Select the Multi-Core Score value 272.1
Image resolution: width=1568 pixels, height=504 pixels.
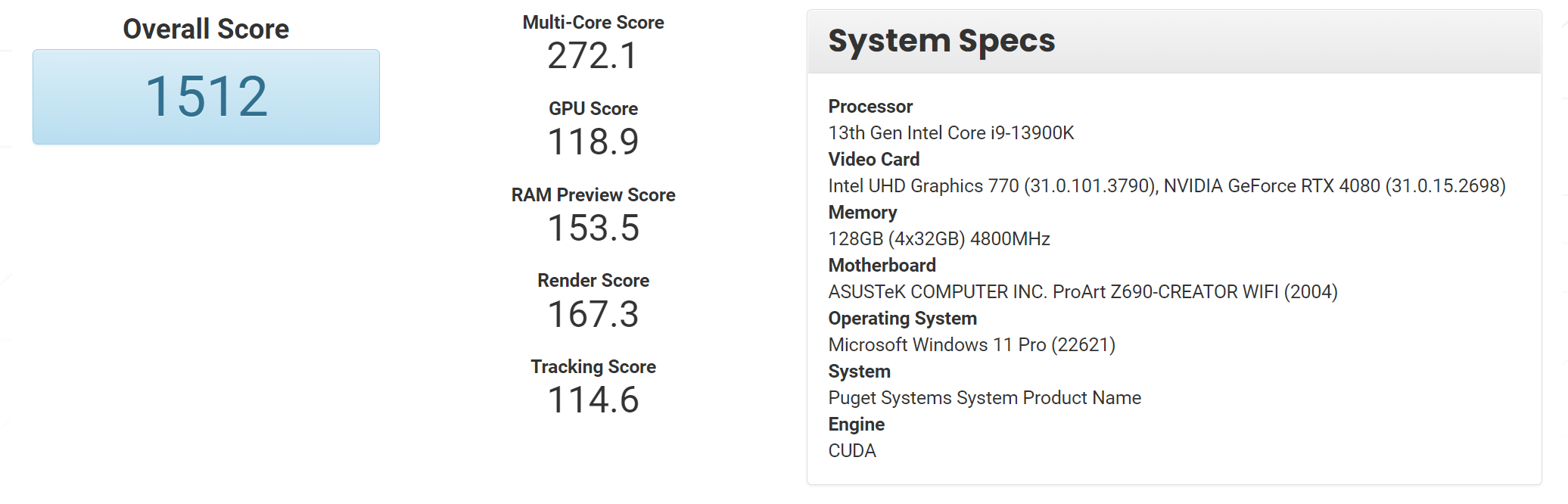pyautogui.click(x=593, y=56)
